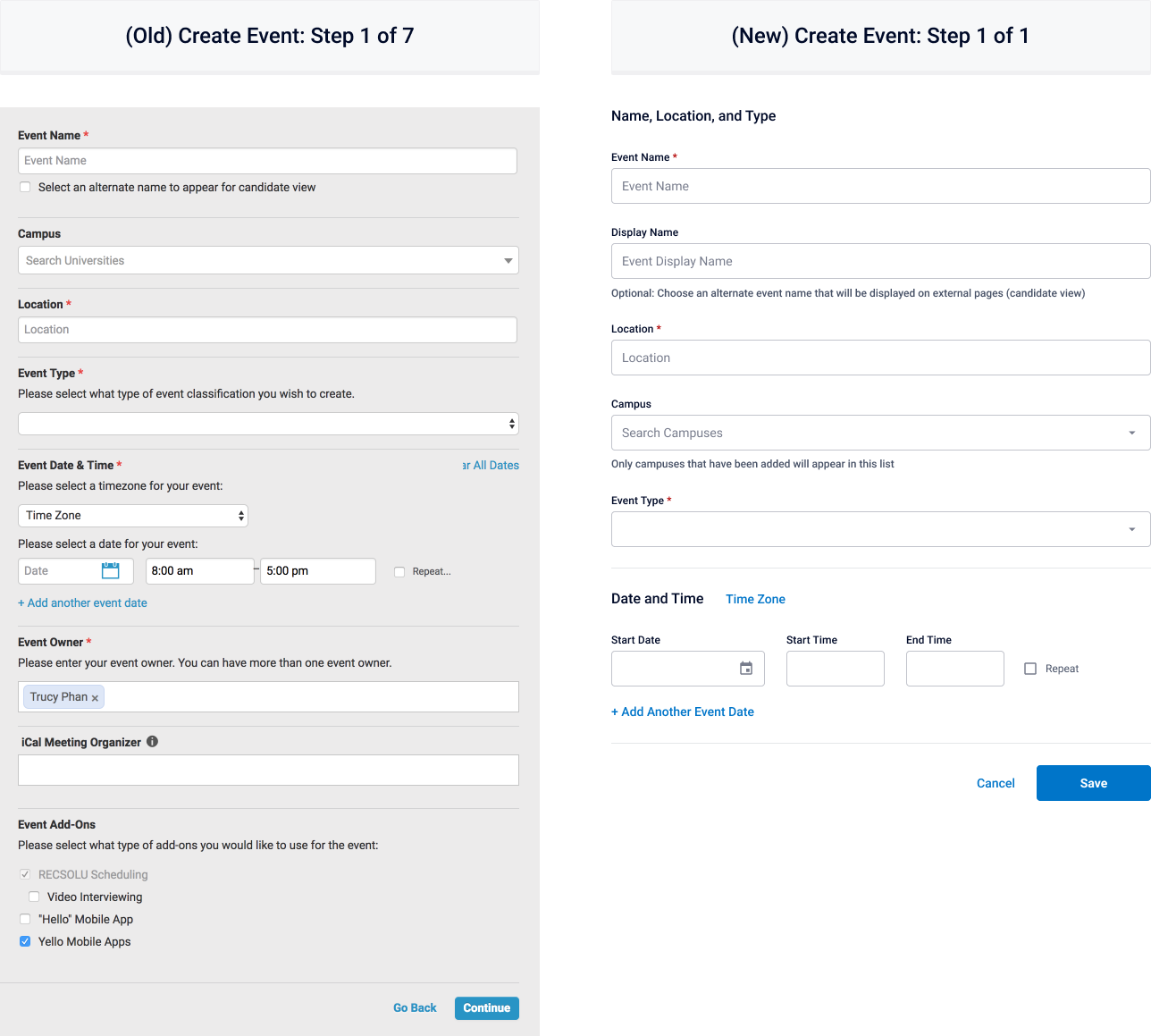This screenshot has width=1151, height=1036.
Task: Focus old form Location field
Action: 267,330
